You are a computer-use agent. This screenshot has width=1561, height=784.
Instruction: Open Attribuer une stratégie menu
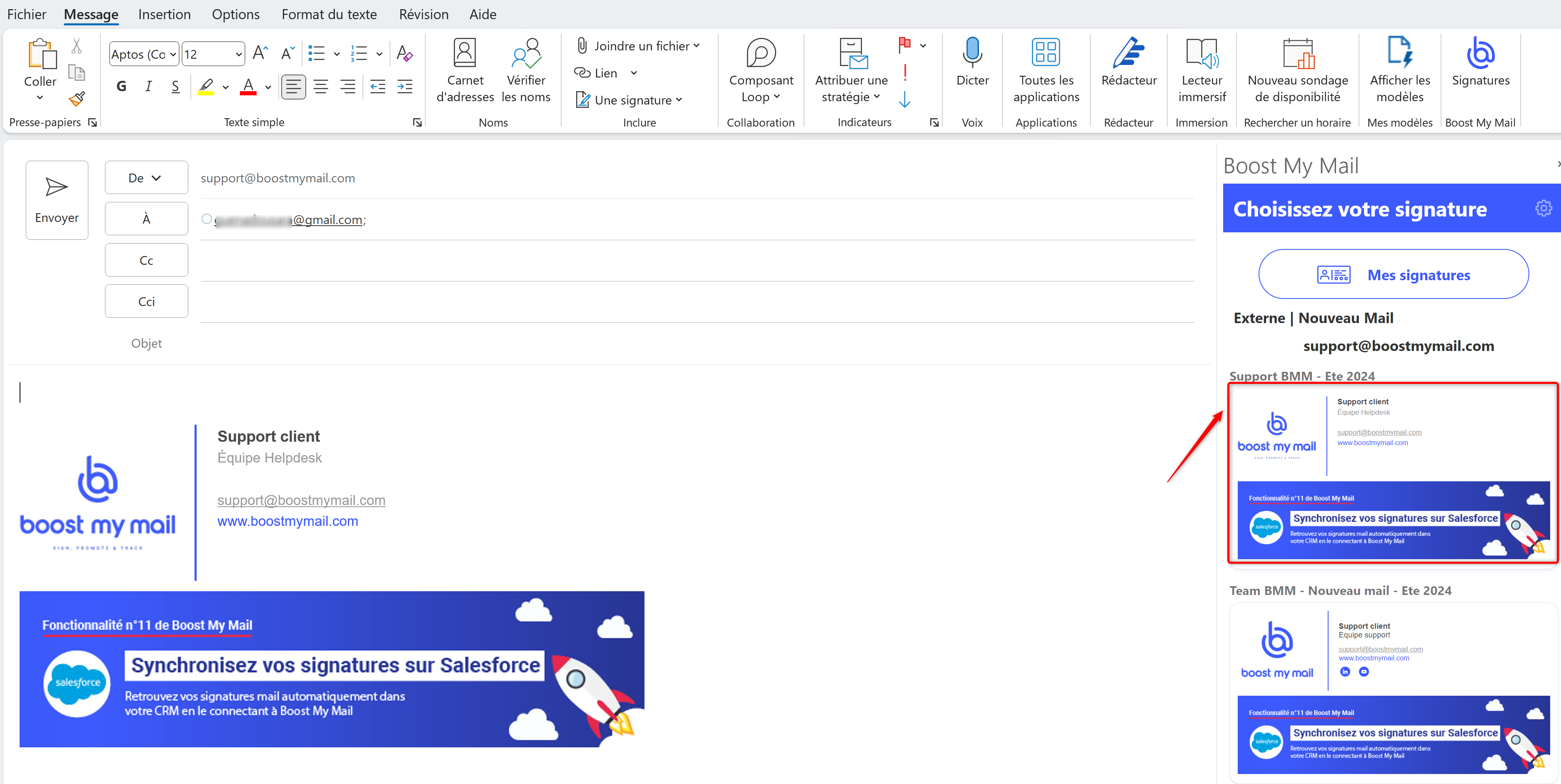851,70
